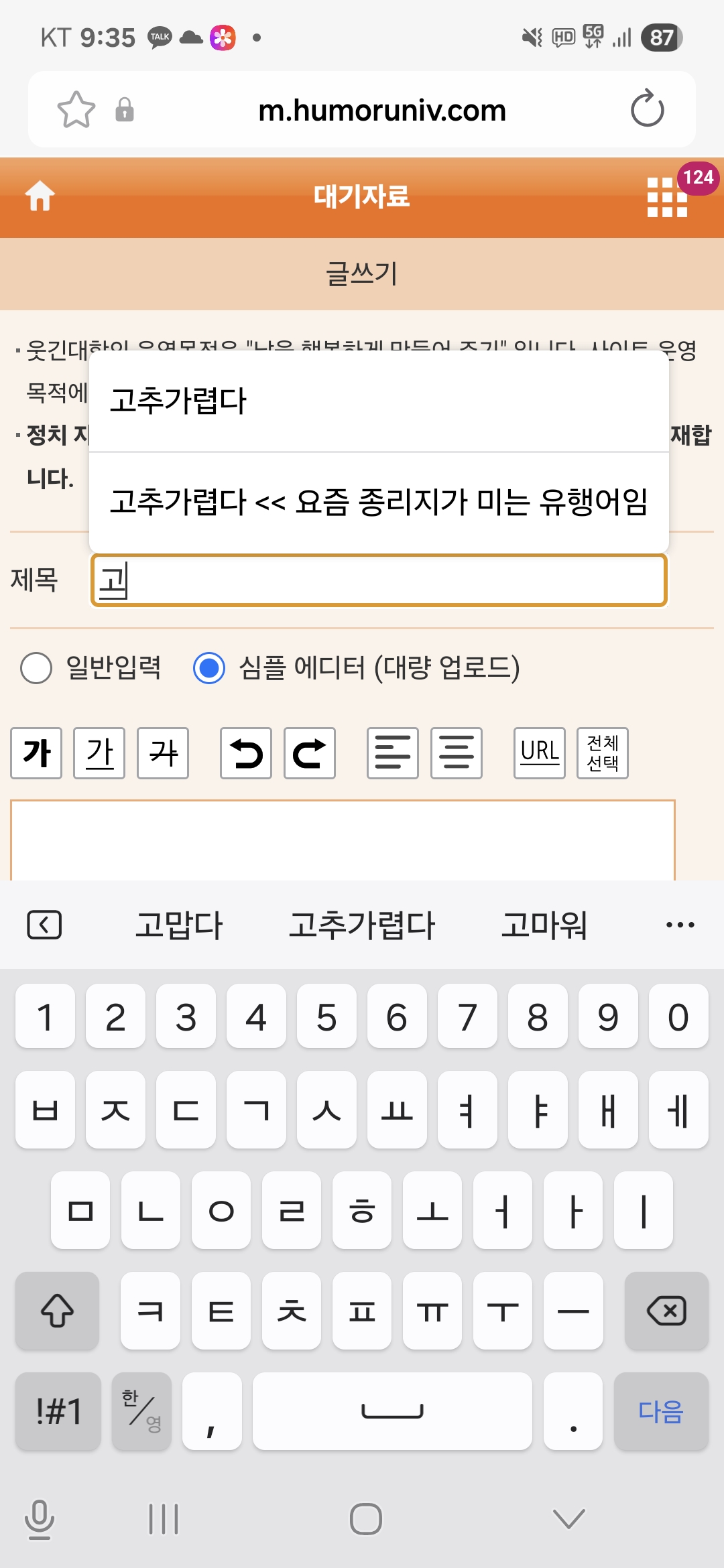Hide the keyboard with the down chevron
Image resolution: width=724 pixels, height=1568 pixels.
569,1518
